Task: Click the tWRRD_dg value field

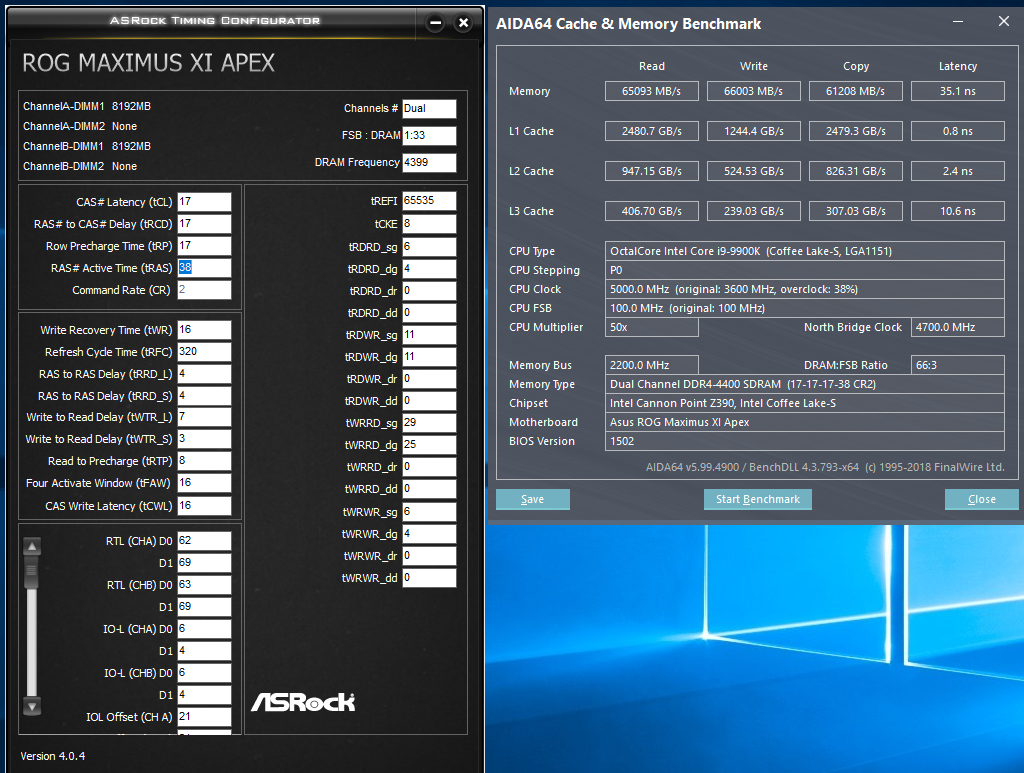Action: (x=429, y=445)
